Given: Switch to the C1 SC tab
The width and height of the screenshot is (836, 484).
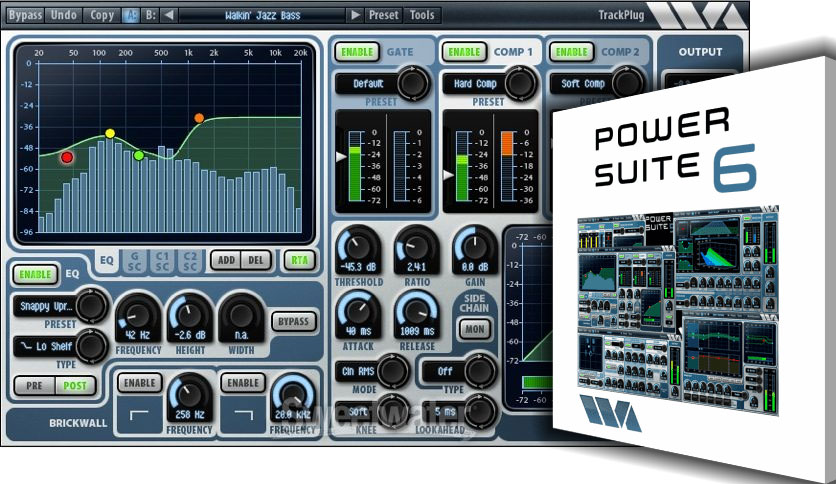Looking at the screenshot, I should point(162,261).
